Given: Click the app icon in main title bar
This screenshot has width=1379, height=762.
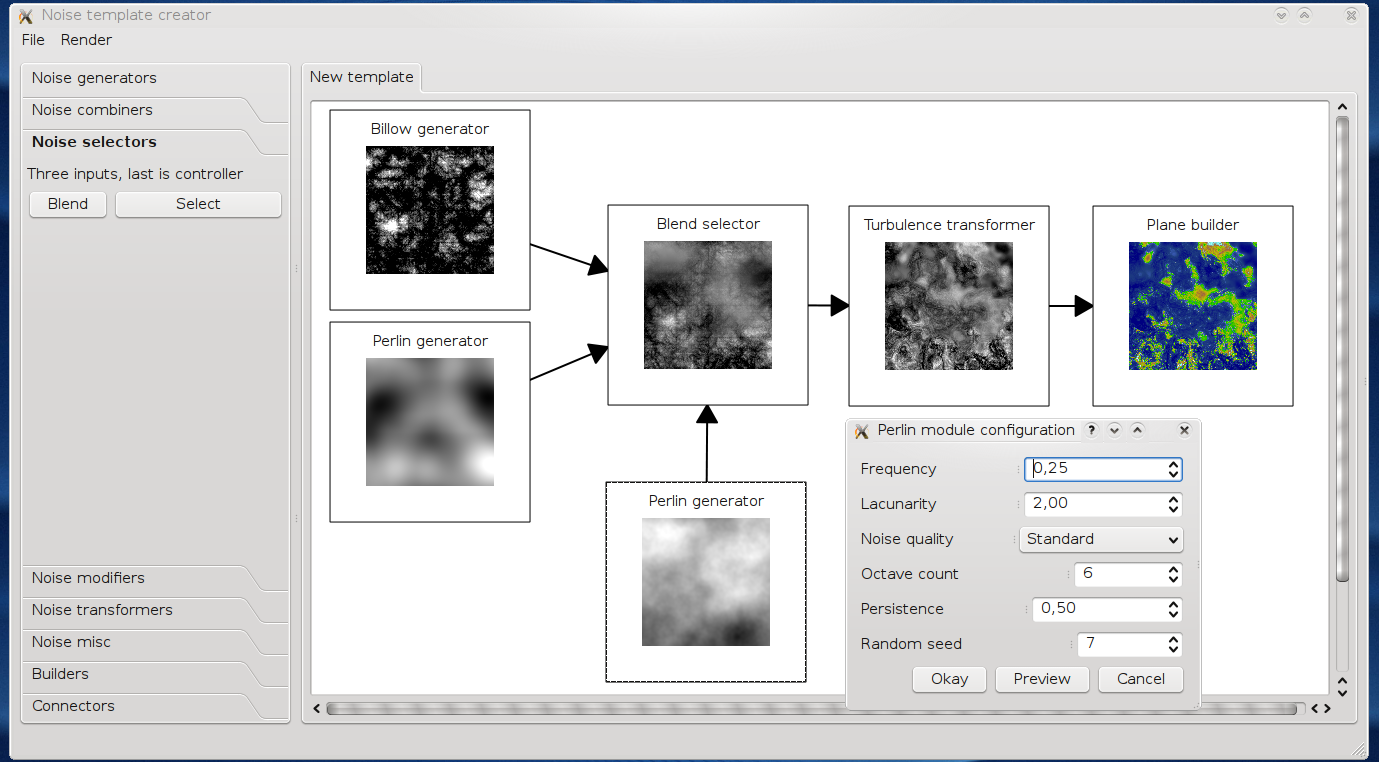Looking at the screenshot, I should coord(26,16).
